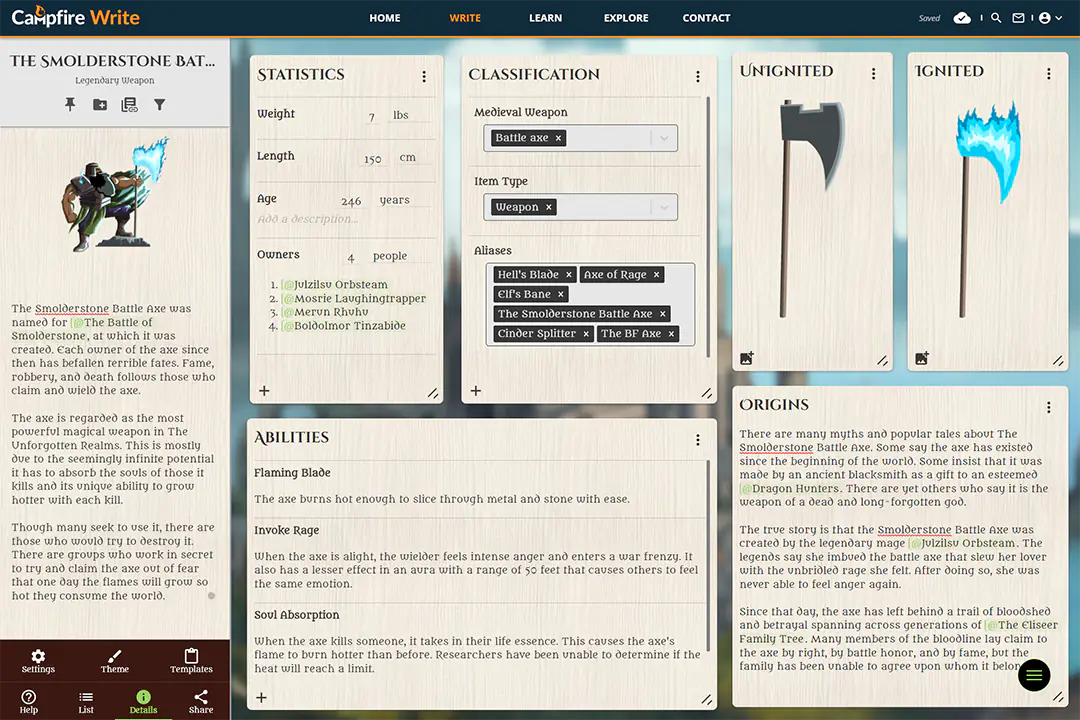Image resolution: width=1080 pixels, height=720 pixels.
Task: Add a new Ability with the plus button
Action: pos(261,697)
